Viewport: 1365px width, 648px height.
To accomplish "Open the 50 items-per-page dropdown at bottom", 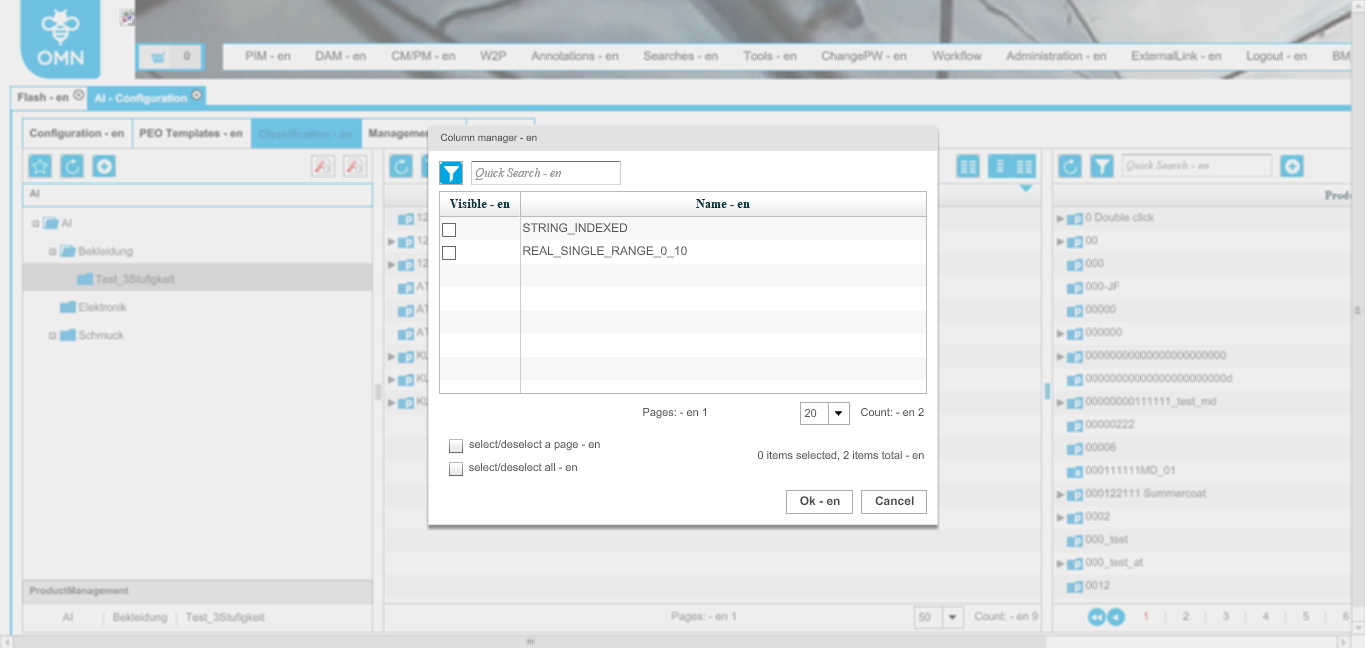I will coord(951,617).
